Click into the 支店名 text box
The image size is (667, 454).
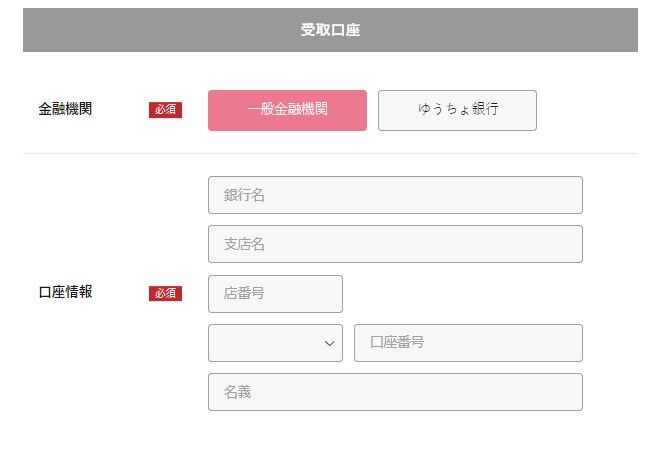(x=395, y=244)
